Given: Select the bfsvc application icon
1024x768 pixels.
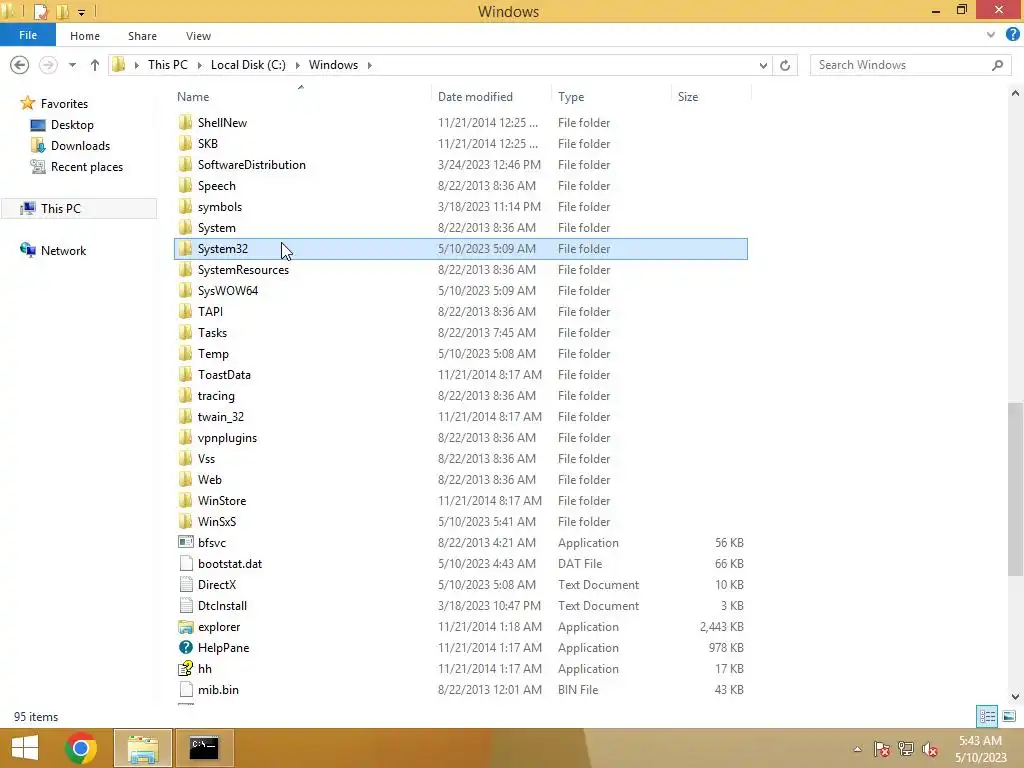Looking at the screenshot, I should pyautogui.click(x=185, y=542).
